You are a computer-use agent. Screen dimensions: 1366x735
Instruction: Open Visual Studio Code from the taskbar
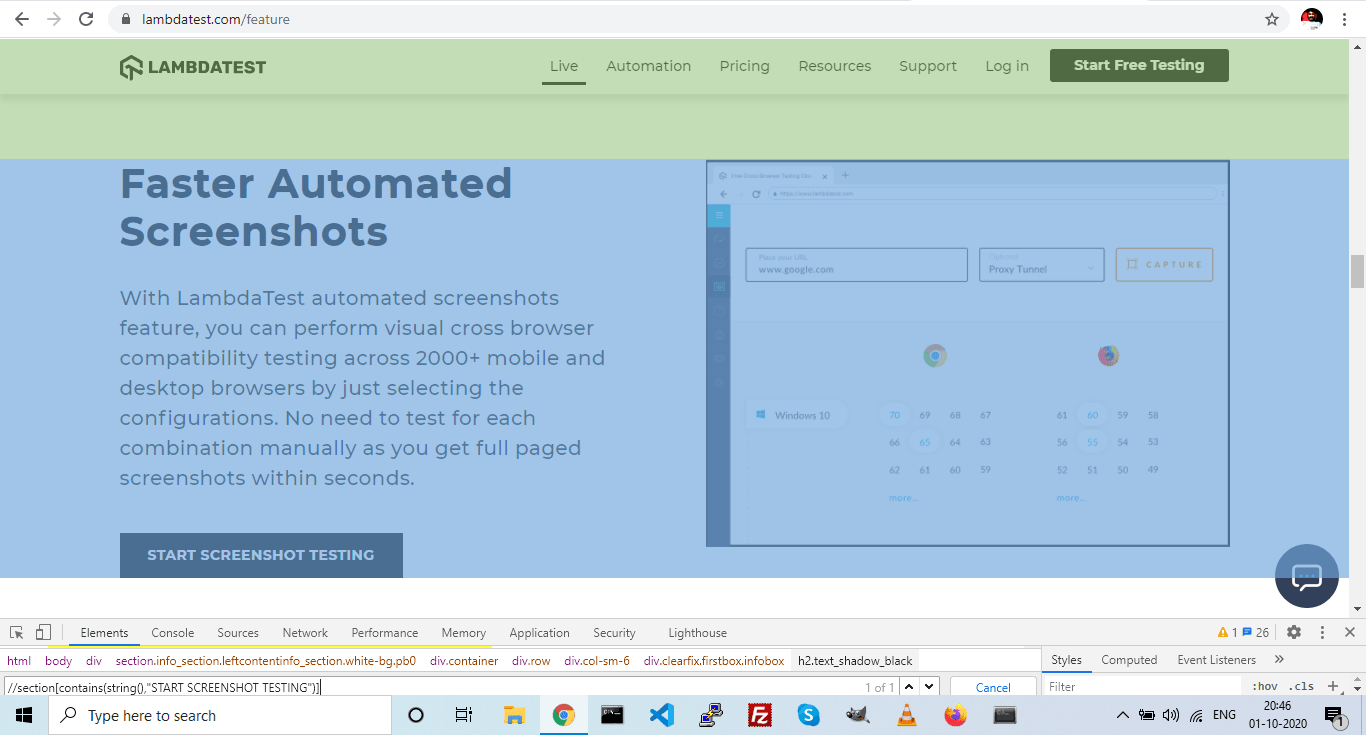click(x=661, y=715)
